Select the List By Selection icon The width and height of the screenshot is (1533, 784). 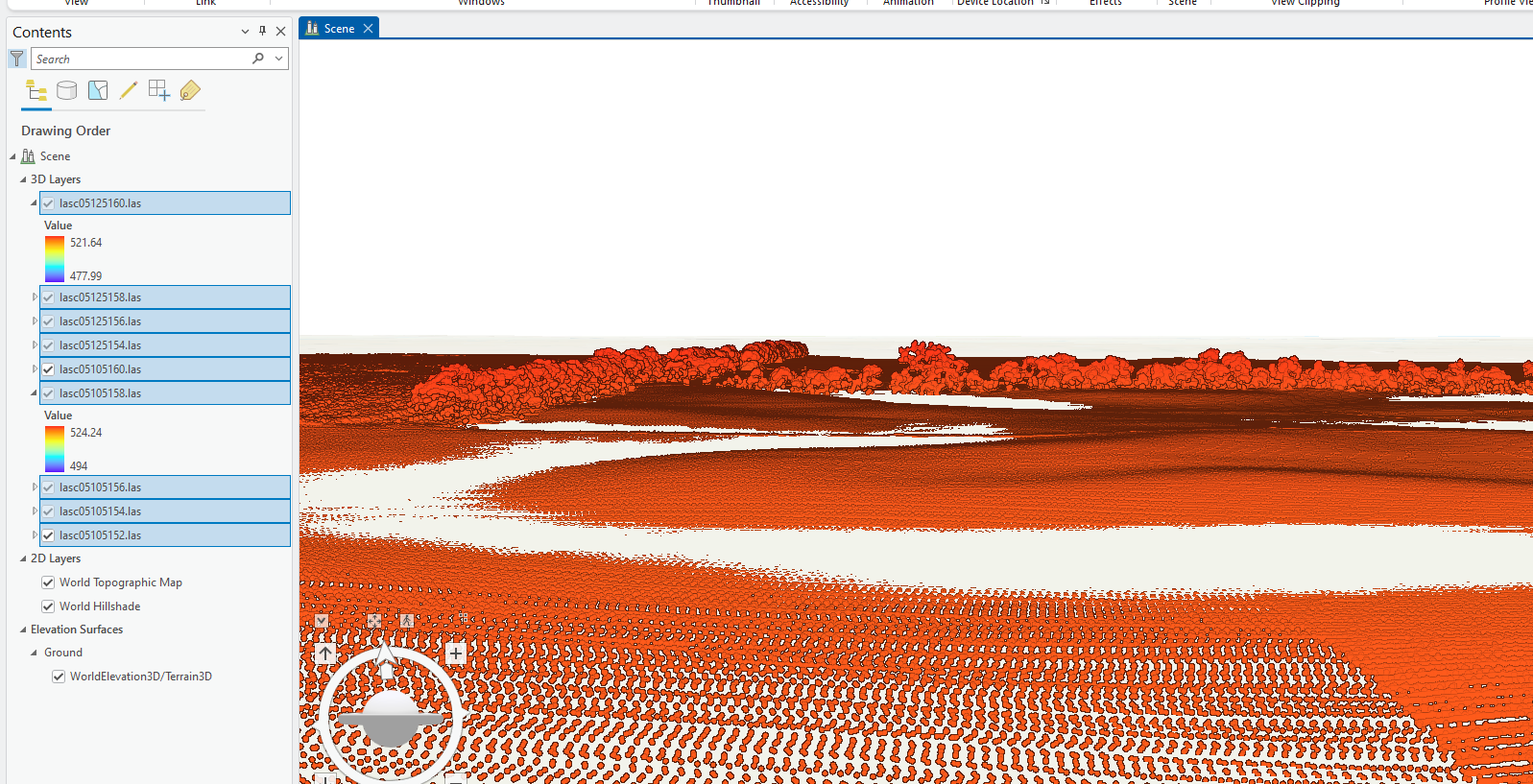98,91
